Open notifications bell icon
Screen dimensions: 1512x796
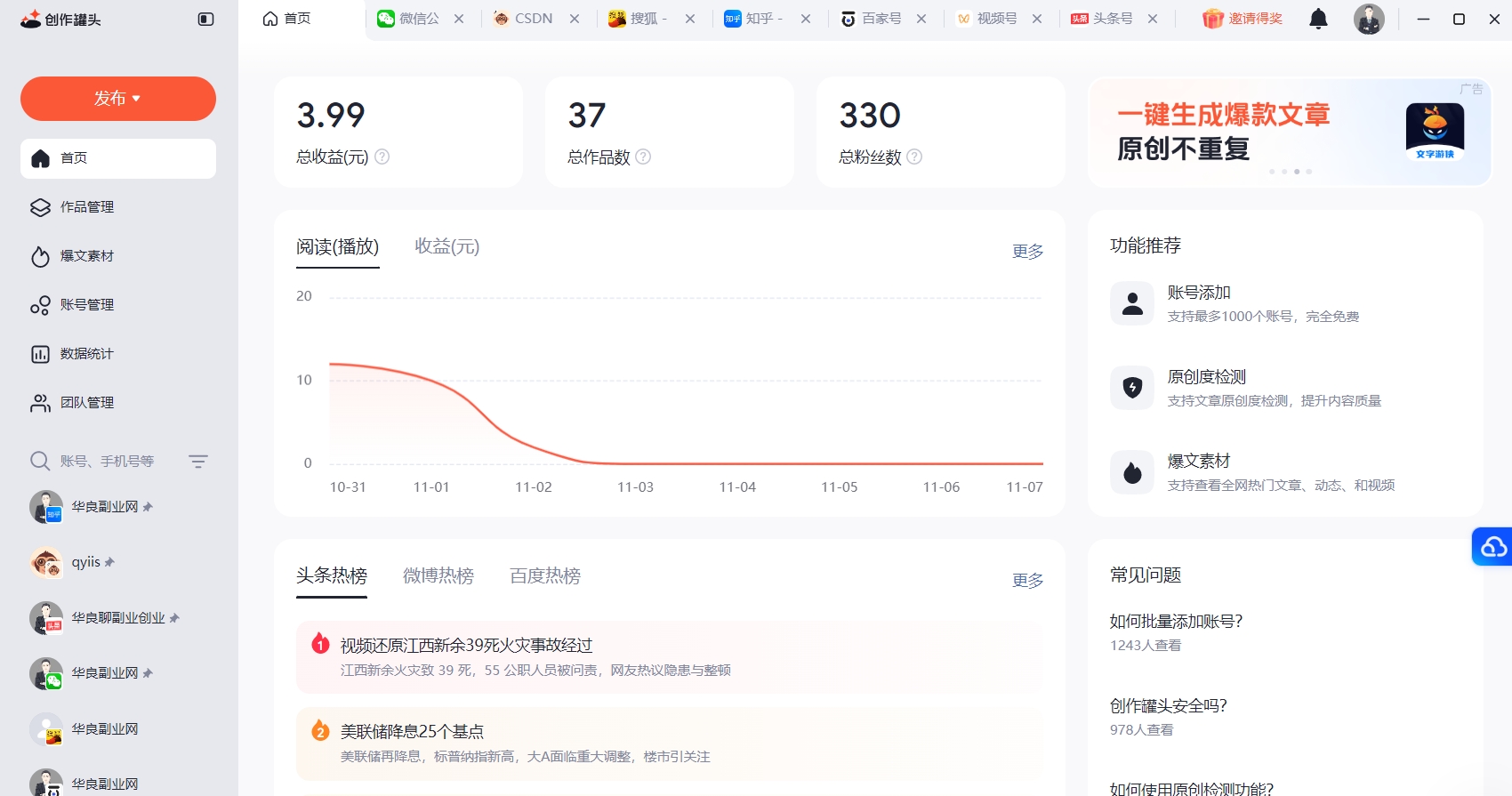1318,19
